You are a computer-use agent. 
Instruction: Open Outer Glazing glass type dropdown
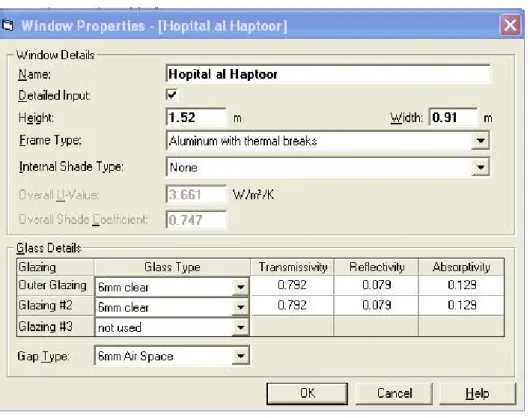click(240, 287)
